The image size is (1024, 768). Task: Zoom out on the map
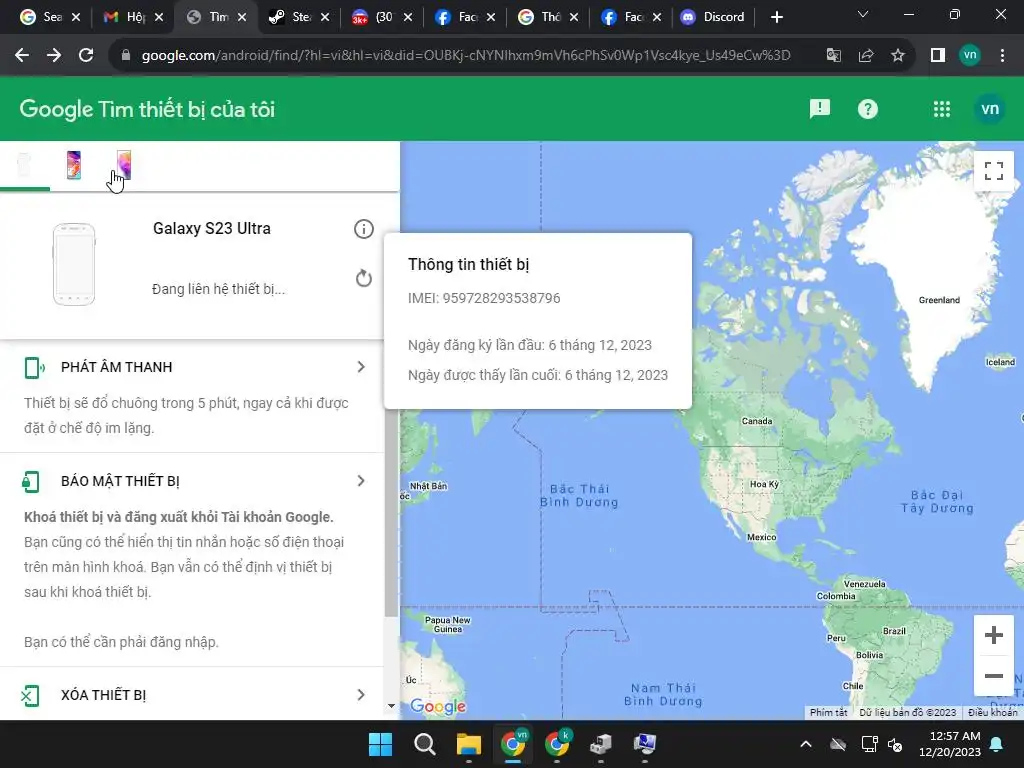click(993, 676)
